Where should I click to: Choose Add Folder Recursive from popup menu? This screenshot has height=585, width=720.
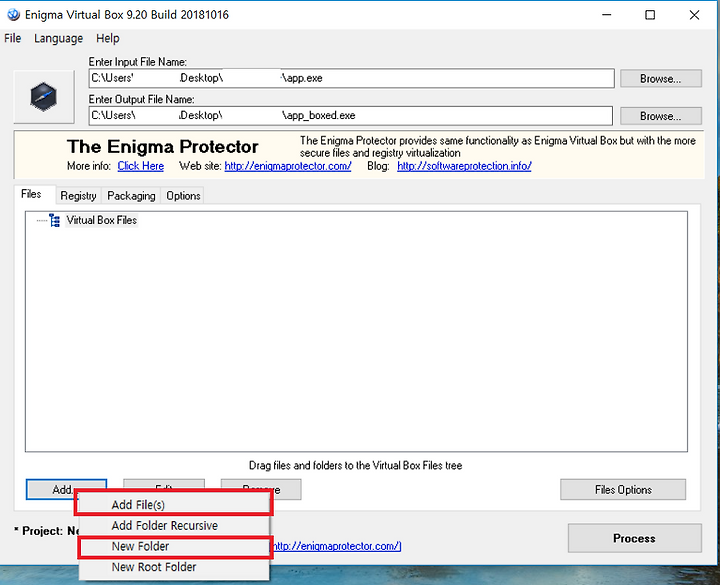pyautogui.click(x=174, y=525)
